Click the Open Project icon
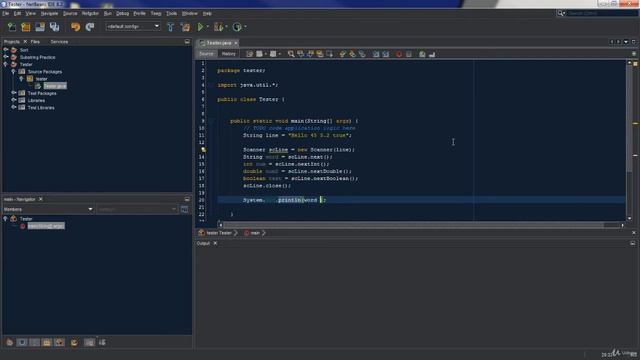 [x=40, y=27]
